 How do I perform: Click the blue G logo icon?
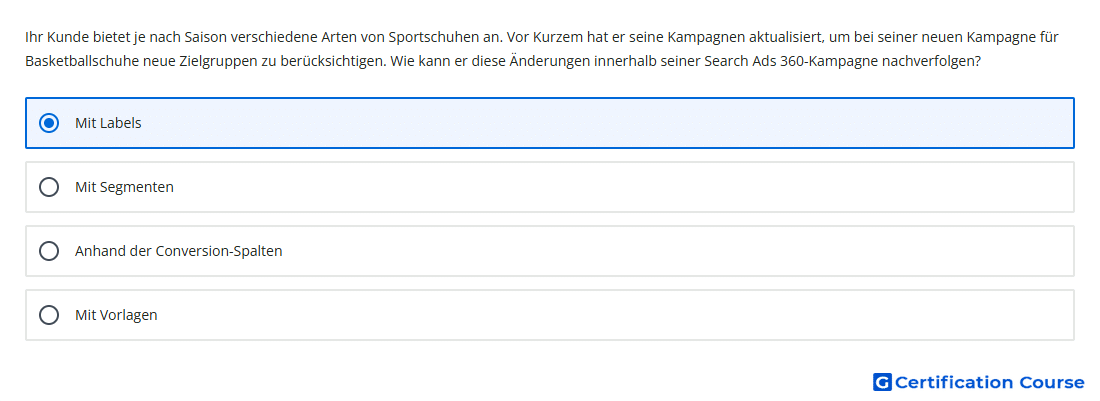(882, 382)
